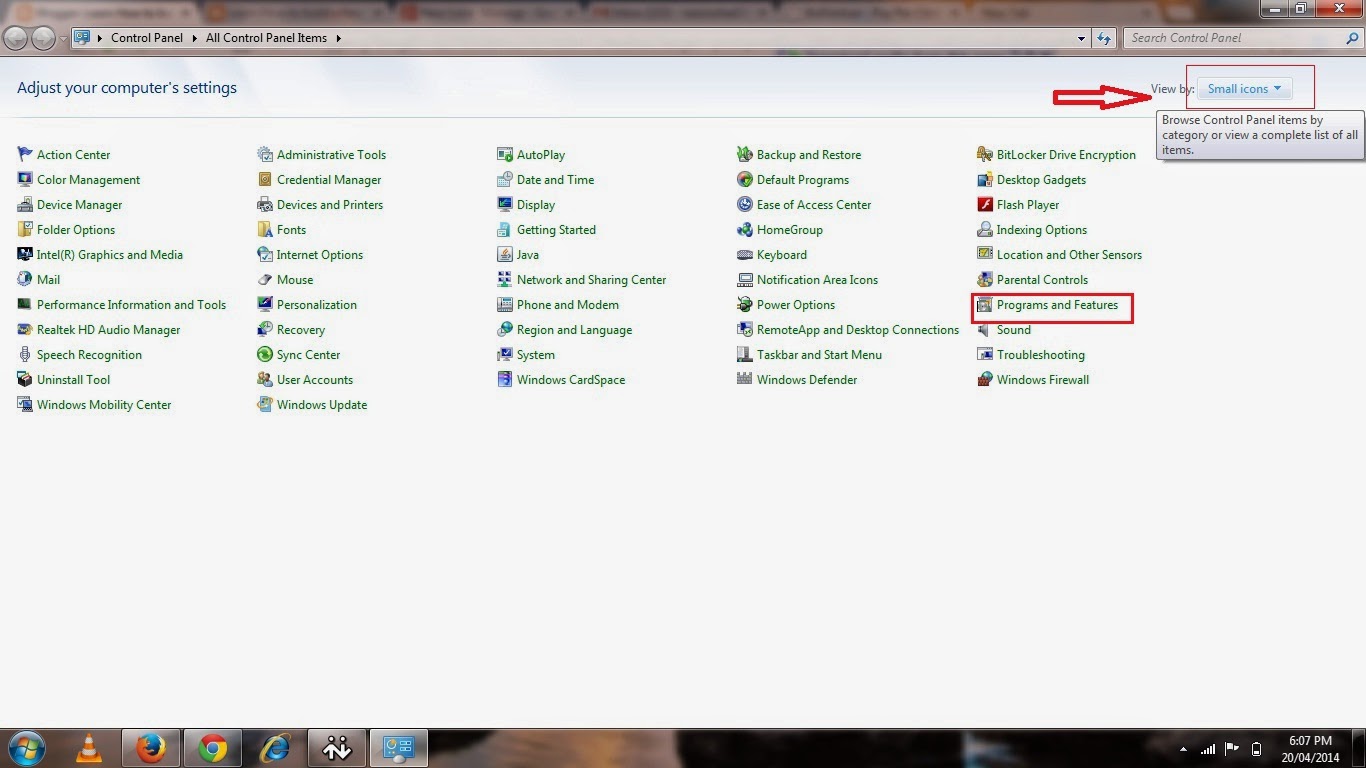Open the Date and Time link

click(555, 179)
